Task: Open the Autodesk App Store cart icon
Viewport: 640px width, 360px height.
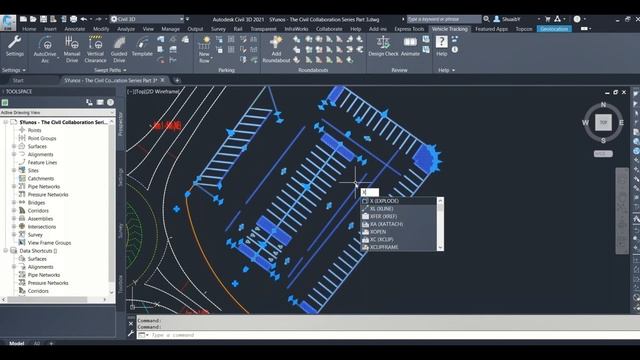Action: (548, 19)
